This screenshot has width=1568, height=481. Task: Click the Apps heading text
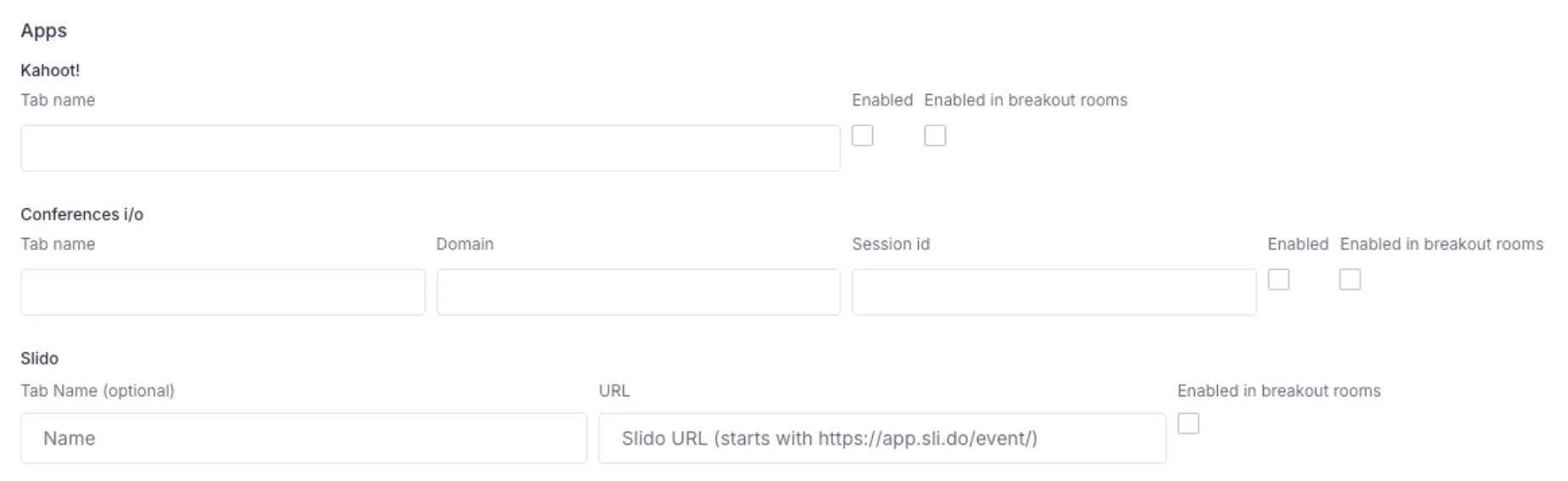(43, 30)
